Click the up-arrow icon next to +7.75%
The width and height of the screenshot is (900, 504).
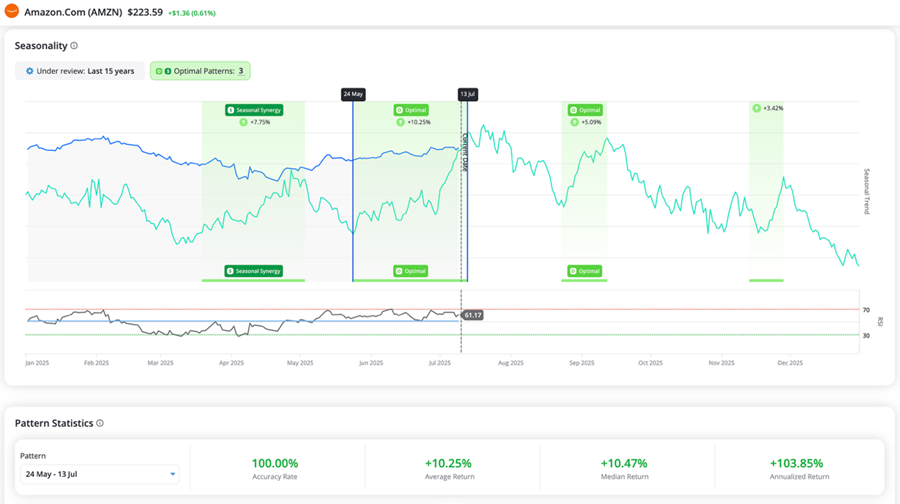click(243, 122)
